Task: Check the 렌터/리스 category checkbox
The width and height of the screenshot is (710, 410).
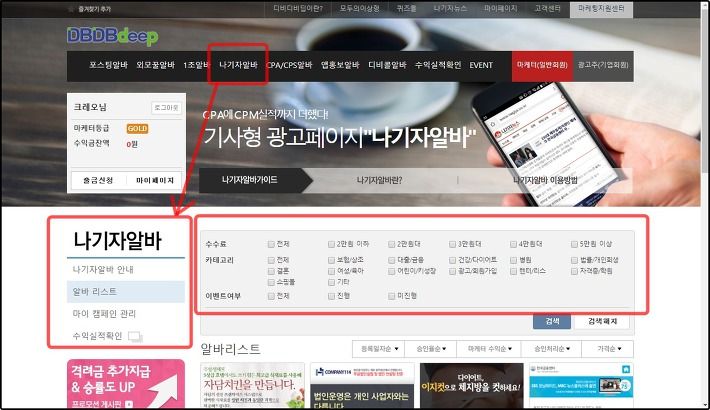Action: coord(513,271)
